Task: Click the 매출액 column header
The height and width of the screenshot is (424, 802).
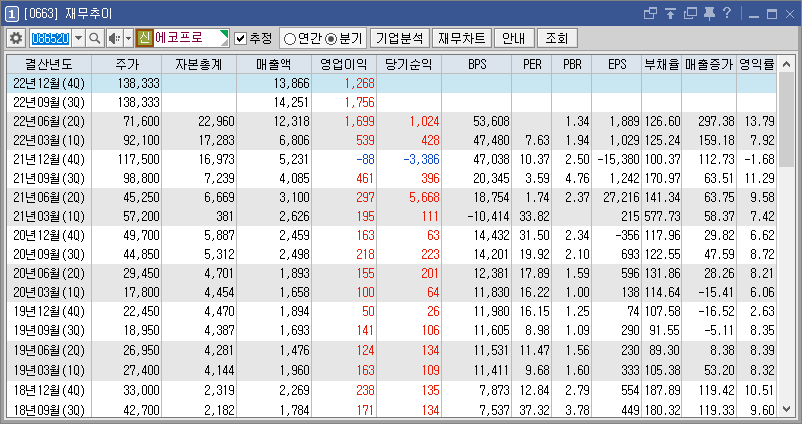Action: pyautogui.click(x=274, y=64)
